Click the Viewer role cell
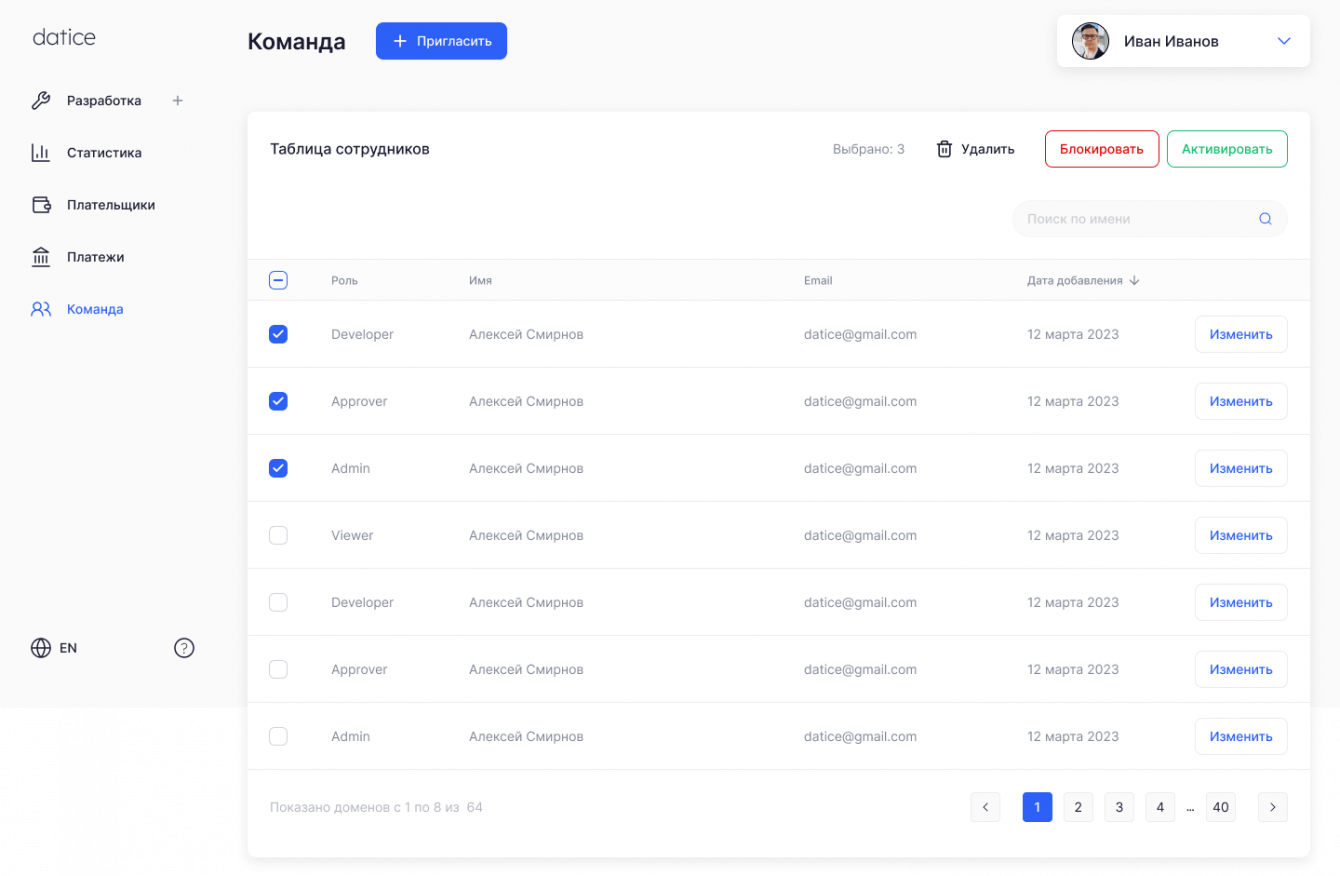The width and height of the screenshot is (1340, 876). click(352, 535)
